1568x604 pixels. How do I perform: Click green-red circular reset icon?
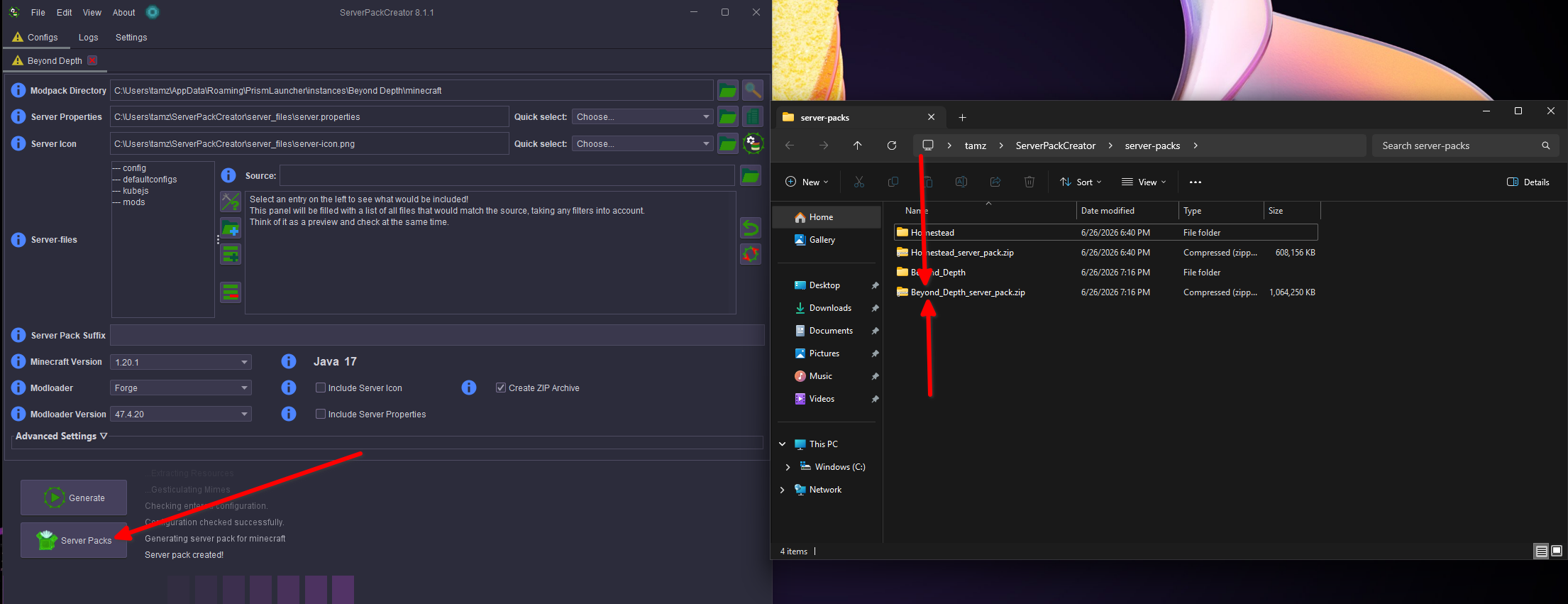tap(751, 254)
